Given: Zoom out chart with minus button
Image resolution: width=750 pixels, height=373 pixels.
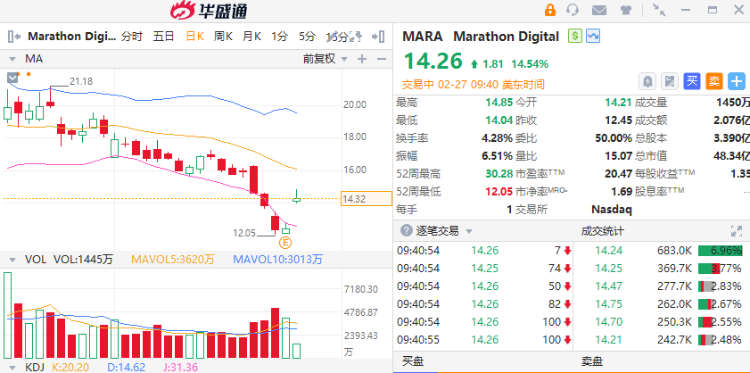Looking at the screenshot, I should pos(381,59).
